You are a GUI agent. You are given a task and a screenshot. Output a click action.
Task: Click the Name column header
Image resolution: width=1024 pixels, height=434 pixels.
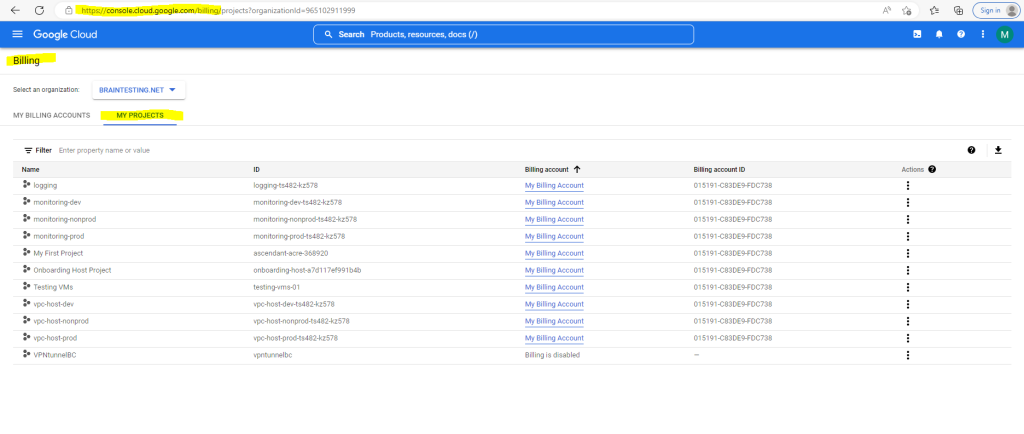pyautogui.click(x=31, y=170)
